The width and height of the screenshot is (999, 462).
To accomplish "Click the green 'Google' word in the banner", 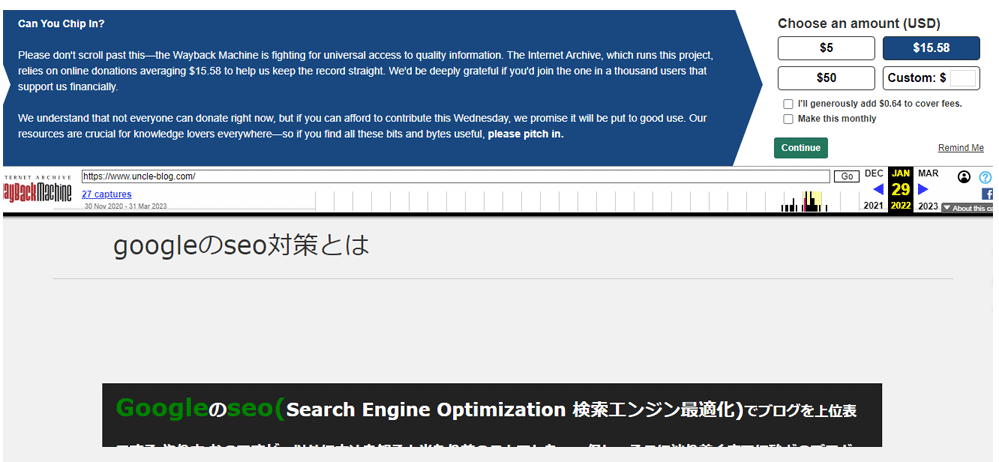I will coord(162,408).
